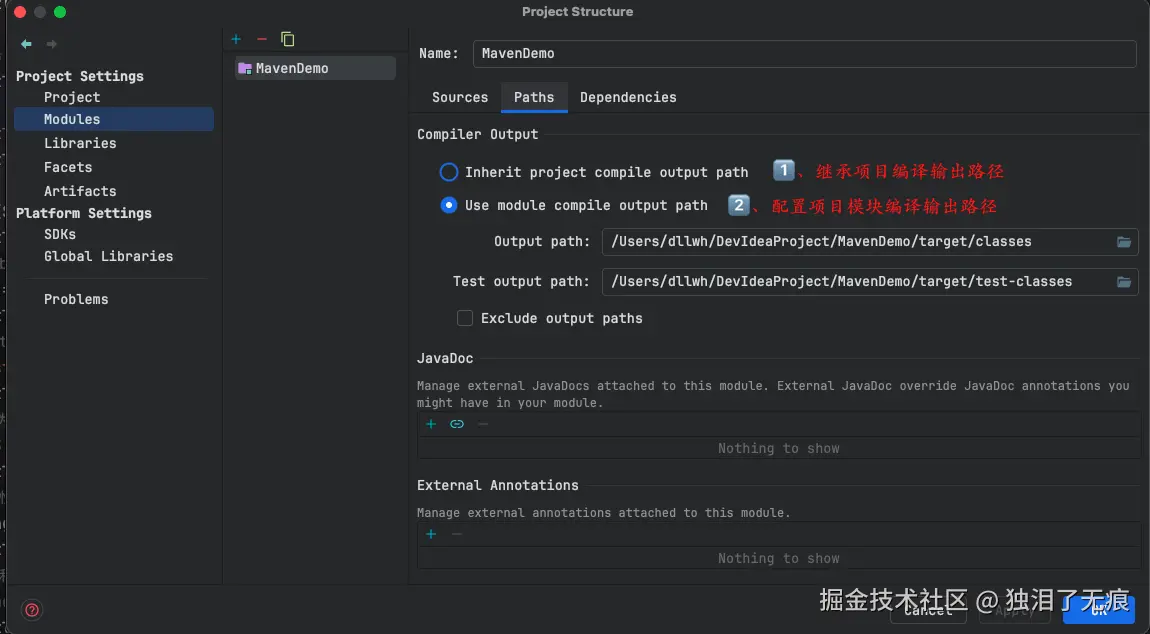Viewport: 1150px width, 634px height.
Task: Open Artifacts settings
Action: [x=80, y=191]
